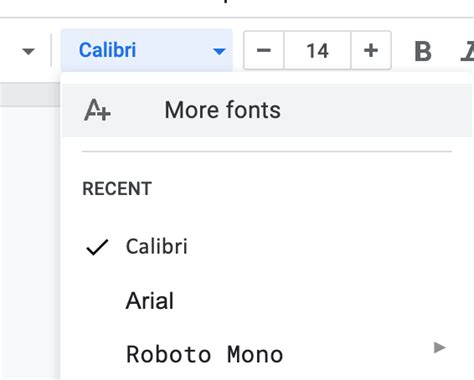Click the gray ruler strip below toolbar
Screen dimensions: 474x380
[30, 95]
